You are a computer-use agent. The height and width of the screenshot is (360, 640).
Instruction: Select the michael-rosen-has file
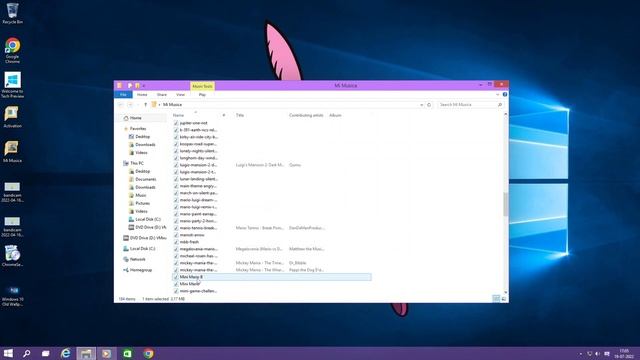198,256
